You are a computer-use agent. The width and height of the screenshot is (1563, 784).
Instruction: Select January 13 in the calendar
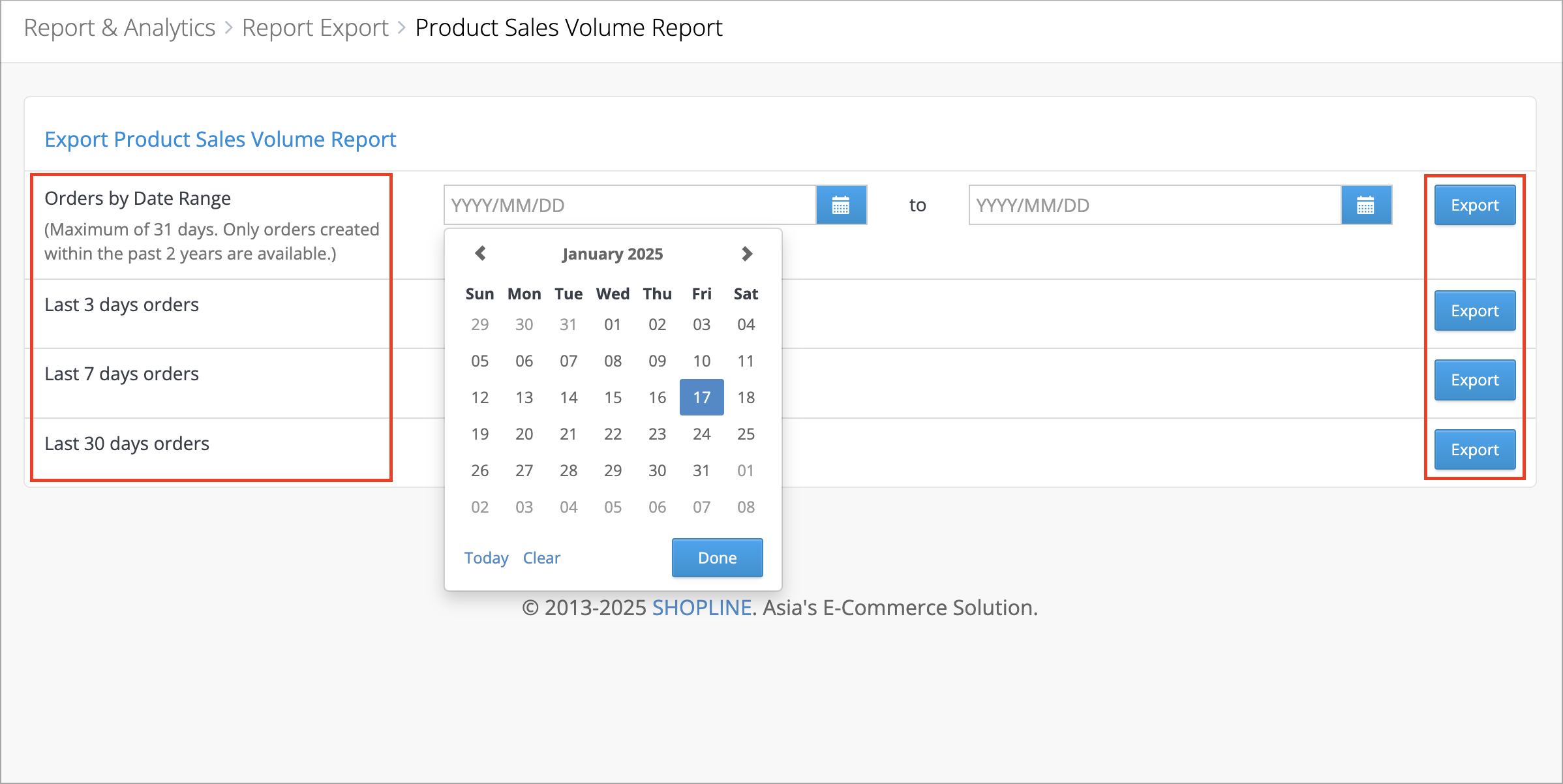[524, 397]
